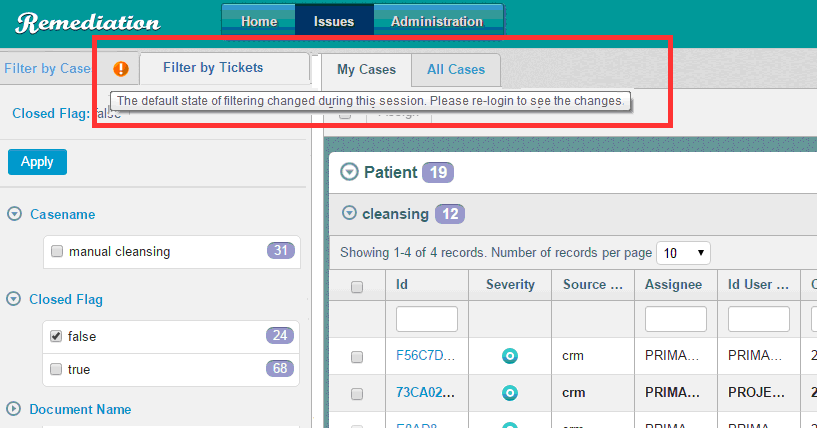Select the Filter by Tickets tab
This screenshot has width=817, height=428.
(x=213, y=68)
